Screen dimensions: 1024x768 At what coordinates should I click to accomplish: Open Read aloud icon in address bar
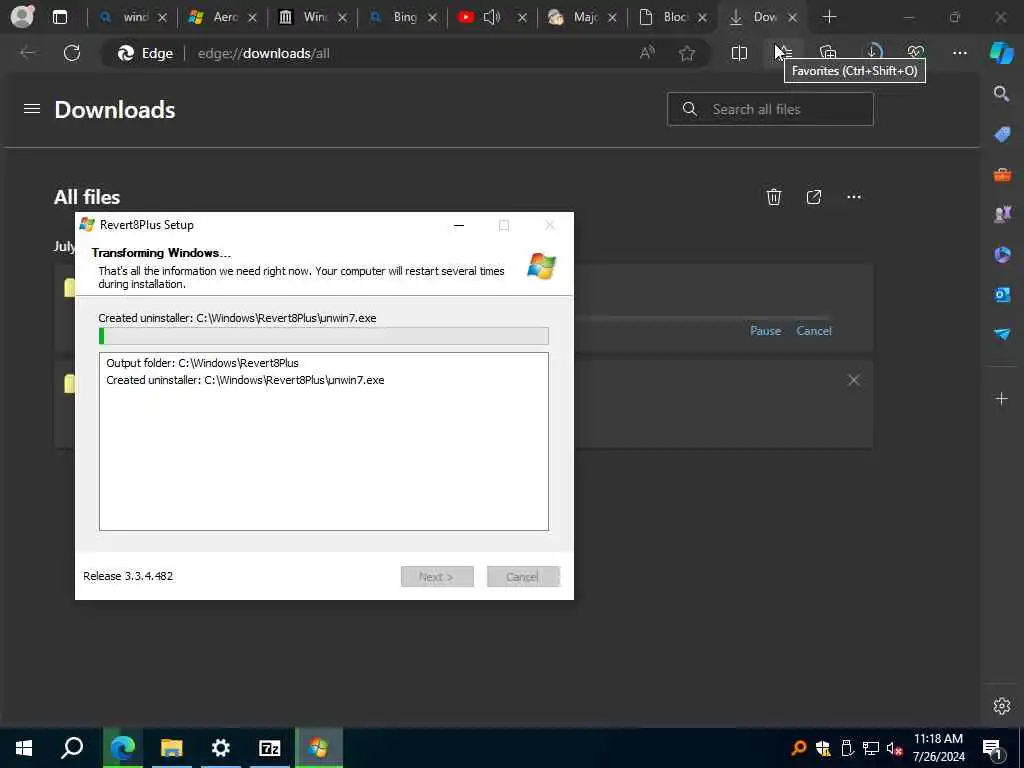647,53
